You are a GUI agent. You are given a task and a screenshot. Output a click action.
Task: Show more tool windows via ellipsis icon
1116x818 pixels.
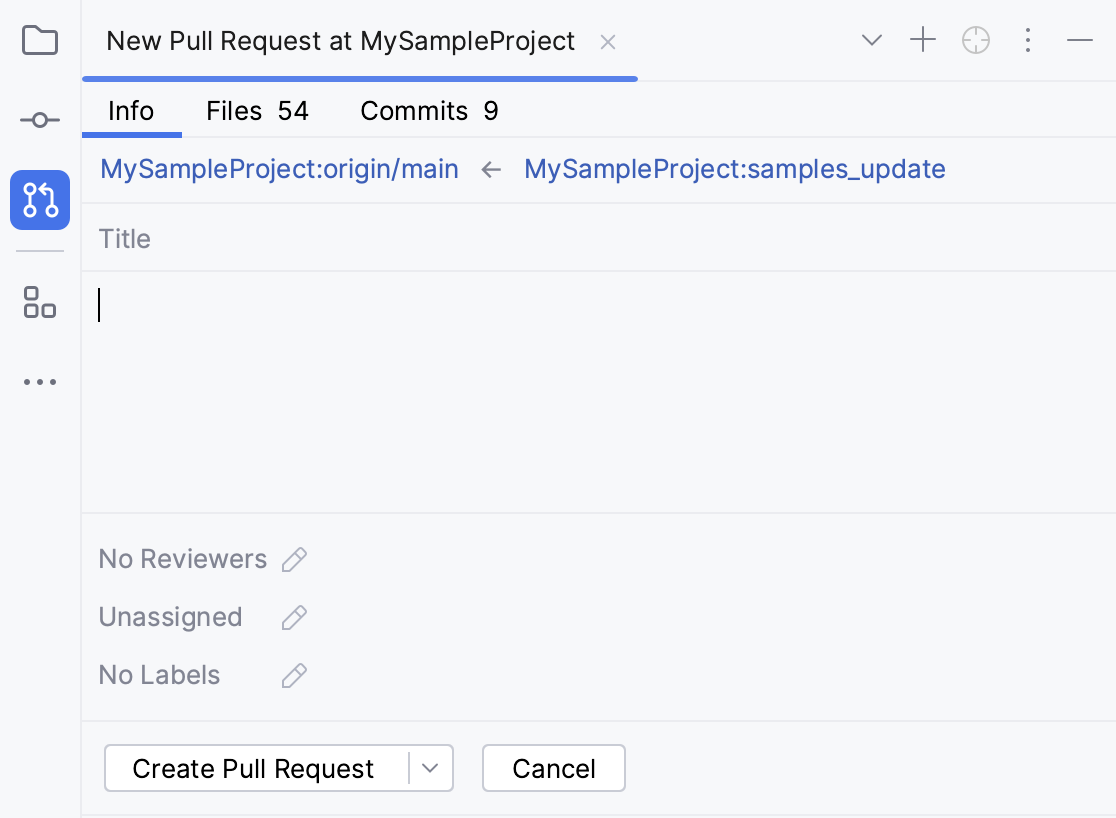tap(39, 381)
